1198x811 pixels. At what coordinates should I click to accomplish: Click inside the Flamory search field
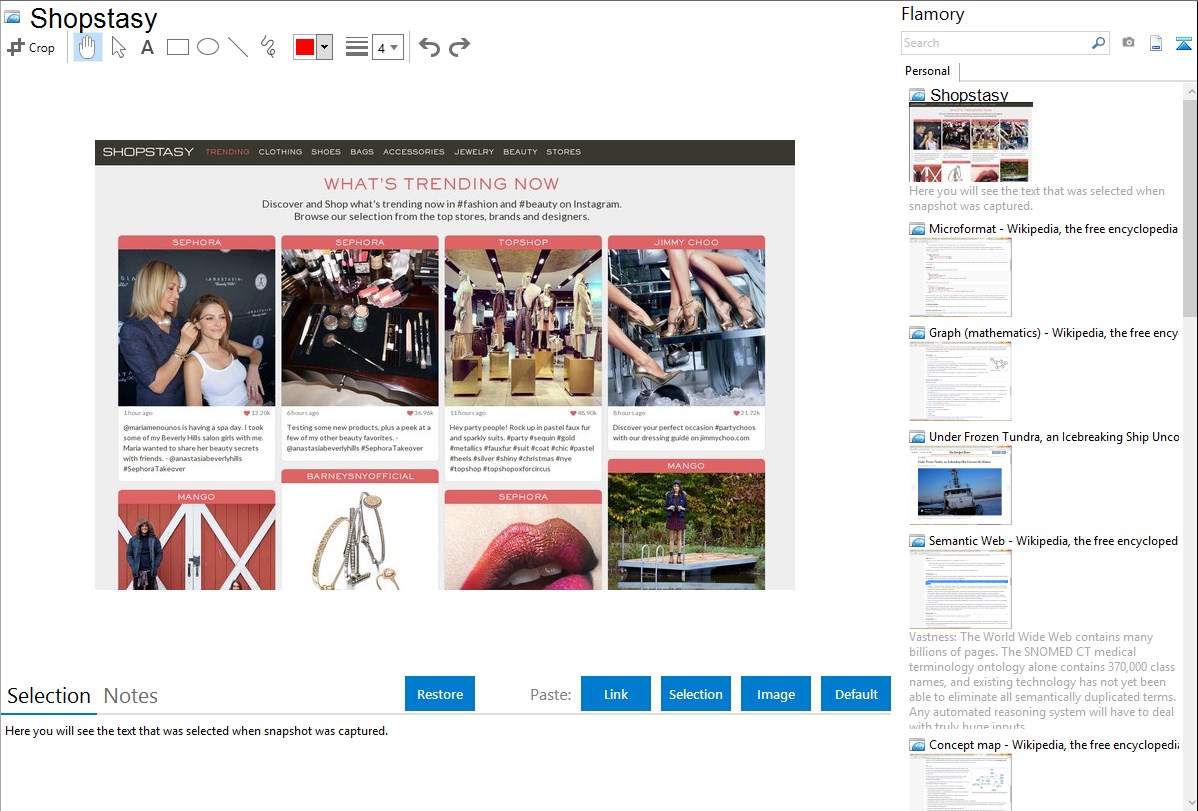pos(995,43)
